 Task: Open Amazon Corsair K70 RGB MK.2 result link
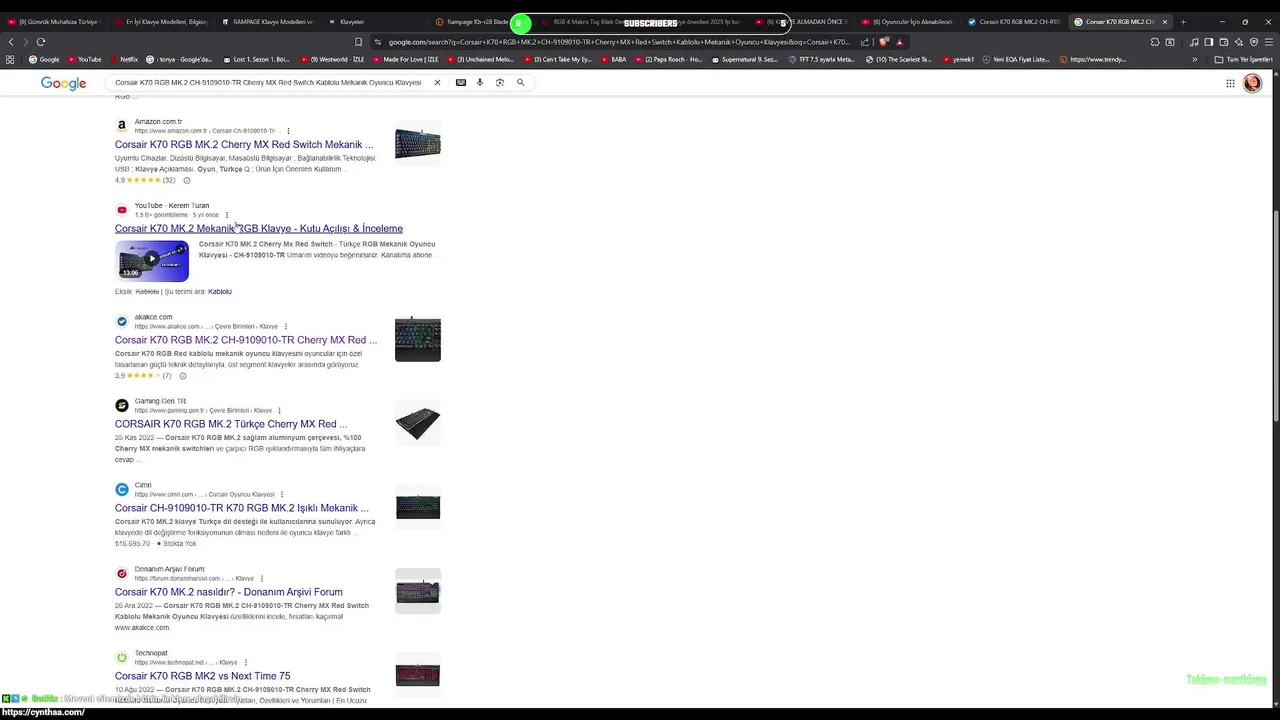coord(244,144)
